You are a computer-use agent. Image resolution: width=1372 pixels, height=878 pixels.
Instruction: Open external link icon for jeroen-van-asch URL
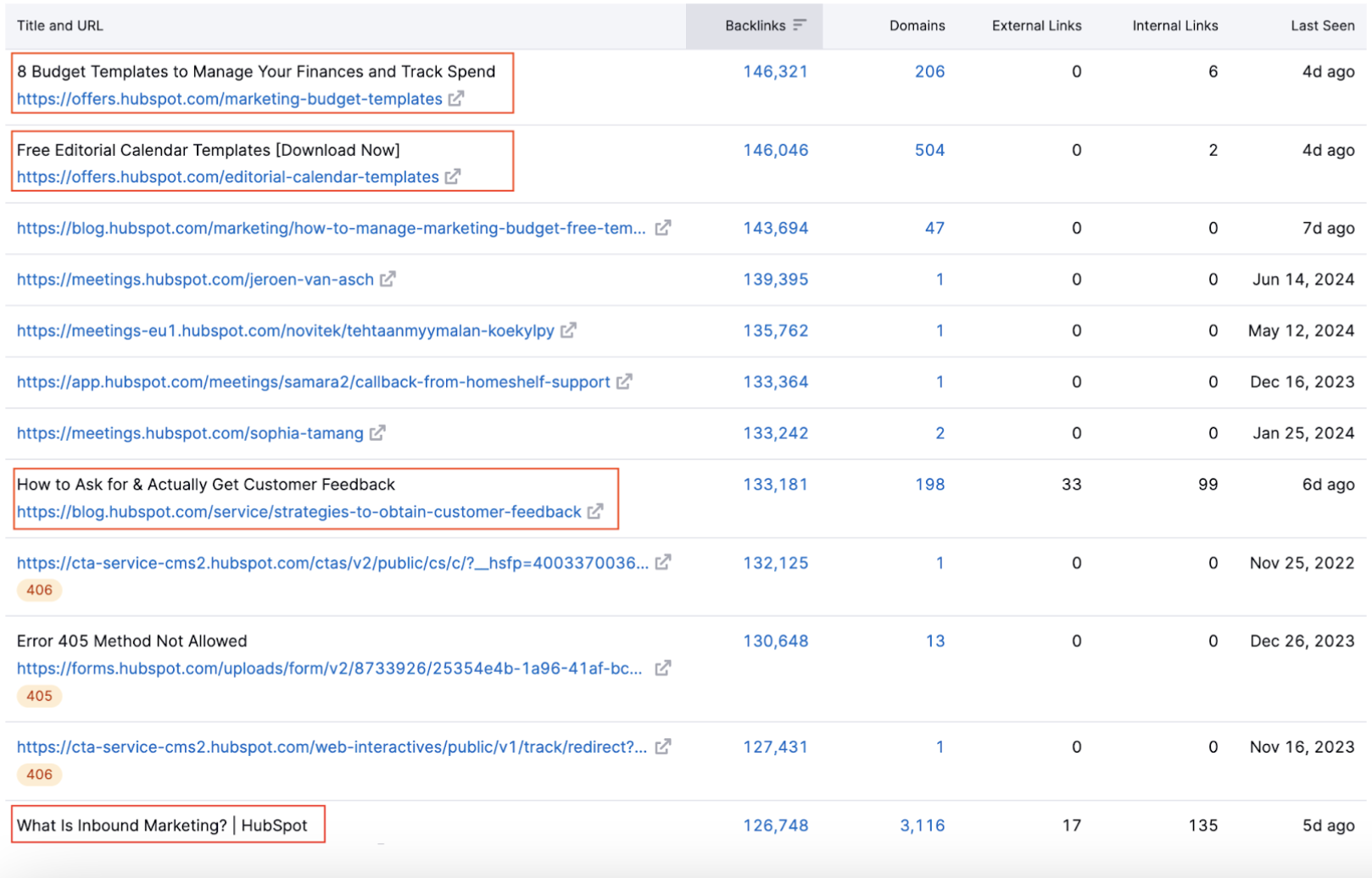coord(388,279)
